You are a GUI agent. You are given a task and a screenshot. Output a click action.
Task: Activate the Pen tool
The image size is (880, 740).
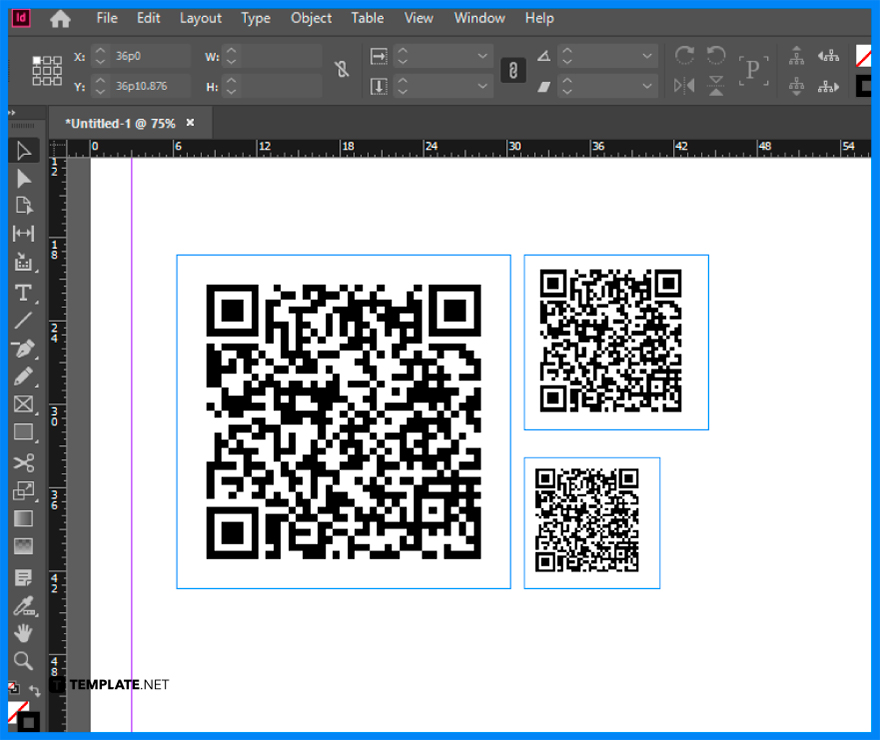[24, 348]
